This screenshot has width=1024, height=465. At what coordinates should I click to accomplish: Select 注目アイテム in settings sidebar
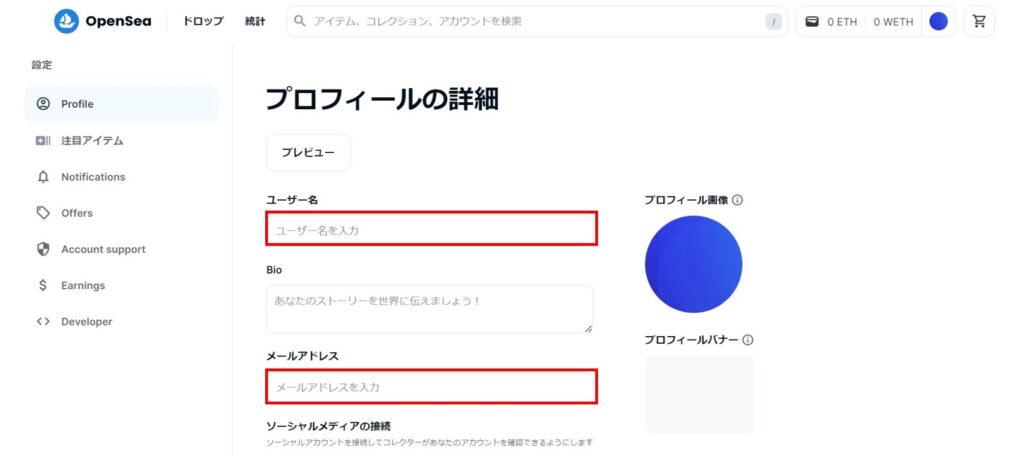click(92, 141)
